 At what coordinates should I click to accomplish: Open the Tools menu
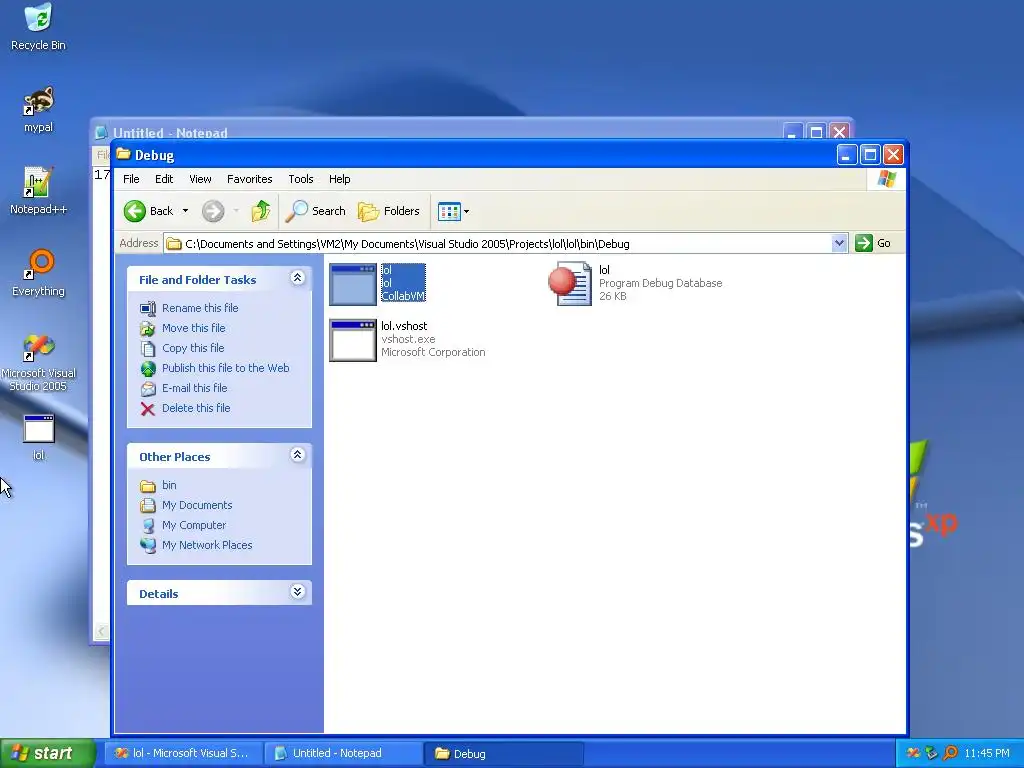point(301,179)
